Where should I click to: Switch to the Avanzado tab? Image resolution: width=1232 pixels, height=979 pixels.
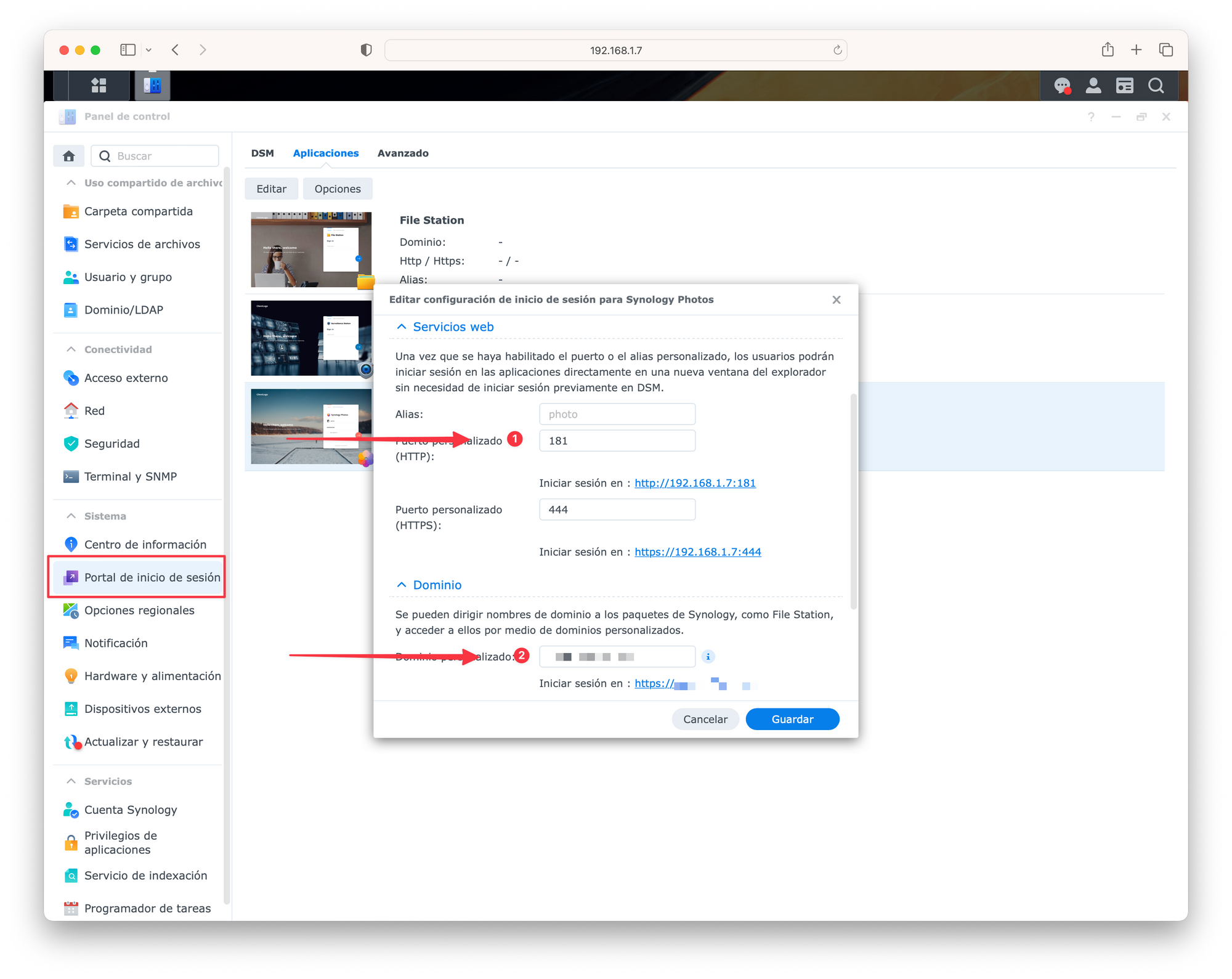[403, 153]
